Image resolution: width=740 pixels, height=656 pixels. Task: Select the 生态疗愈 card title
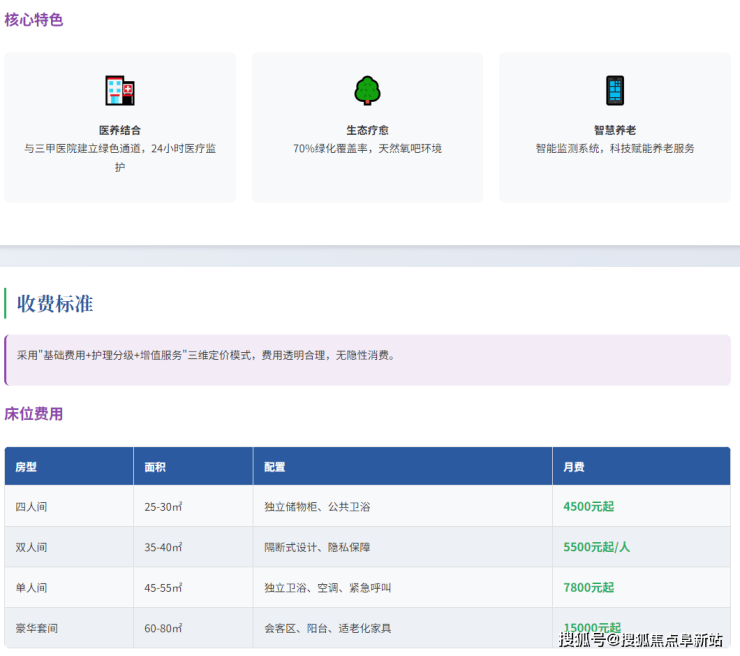(x=367, y=130)
